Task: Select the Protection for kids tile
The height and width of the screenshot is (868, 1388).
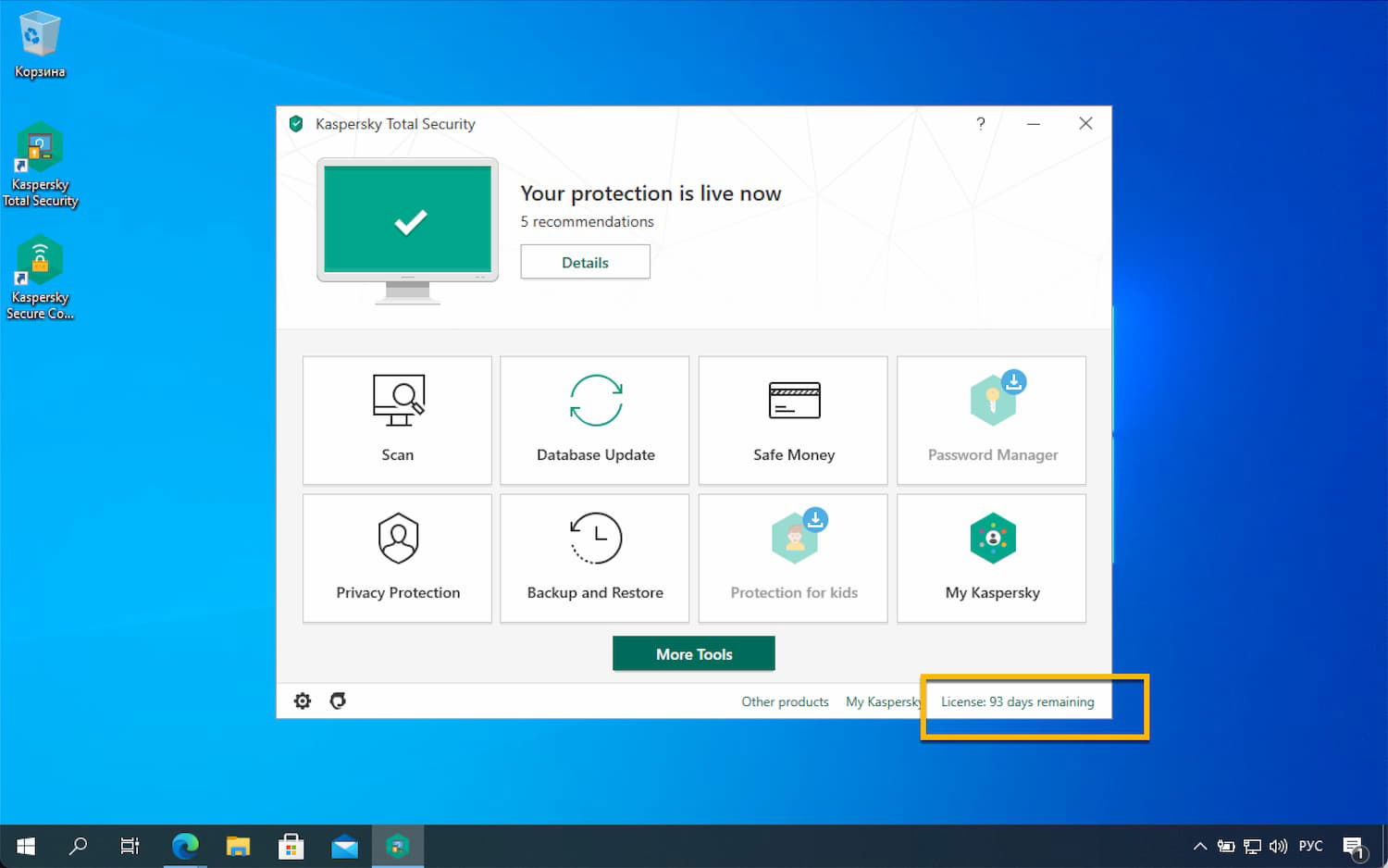Action: pyautogui.click(x=793, y=558)
